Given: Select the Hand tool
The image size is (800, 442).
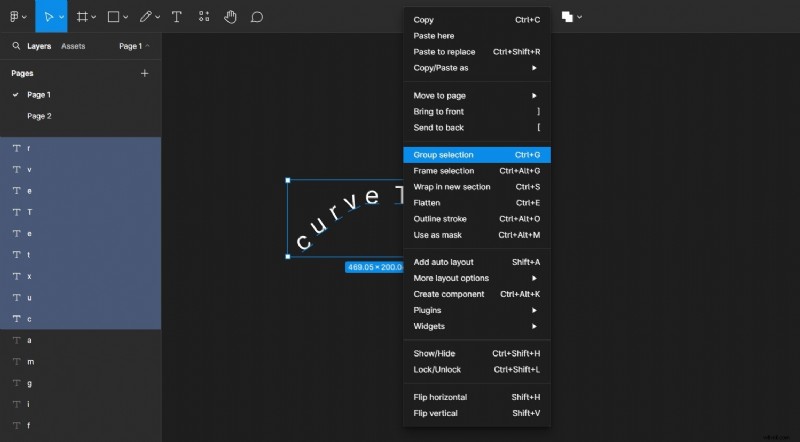Looking at the screenshot, I should pyautogui.click(x=230, y=16).
